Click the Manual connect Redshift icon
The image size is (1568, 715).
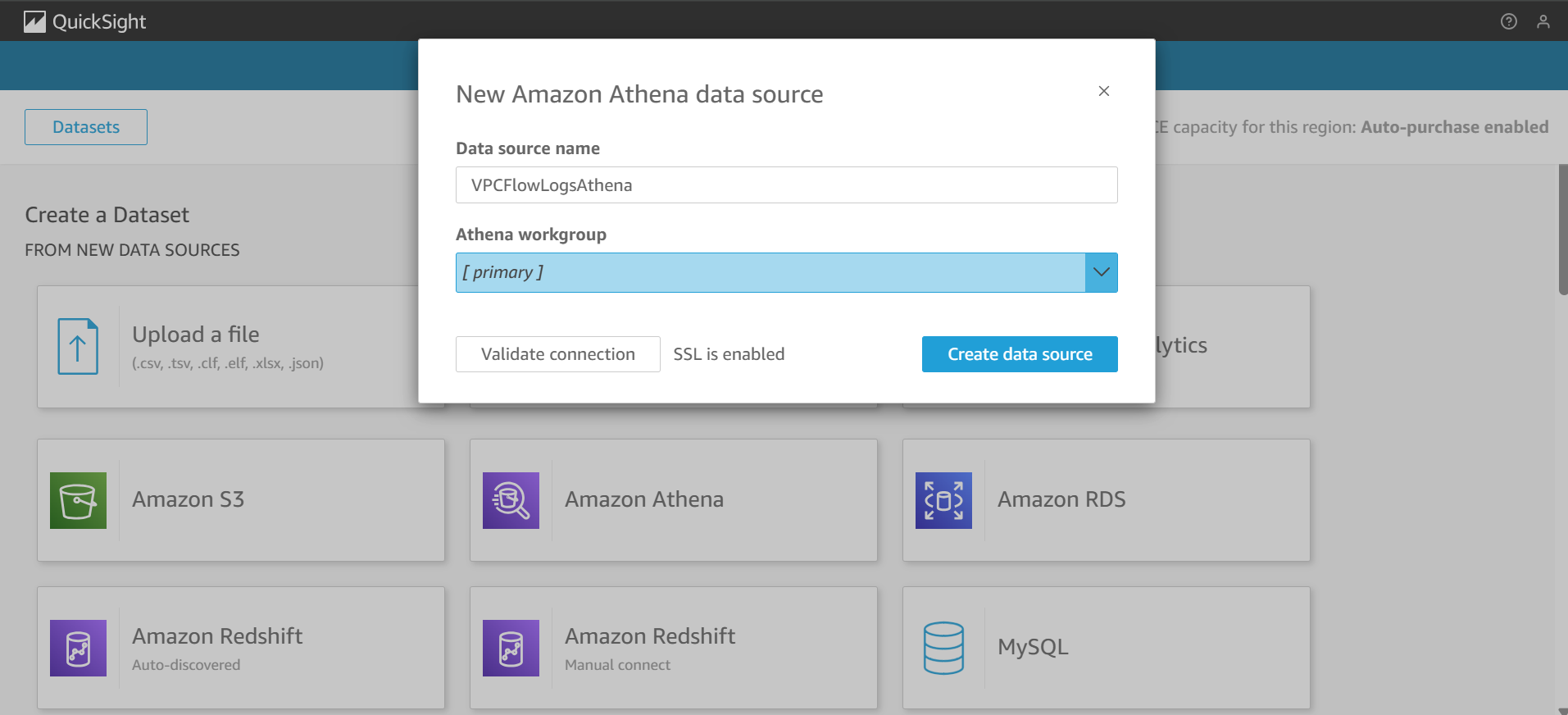click(x=511, y=648)
